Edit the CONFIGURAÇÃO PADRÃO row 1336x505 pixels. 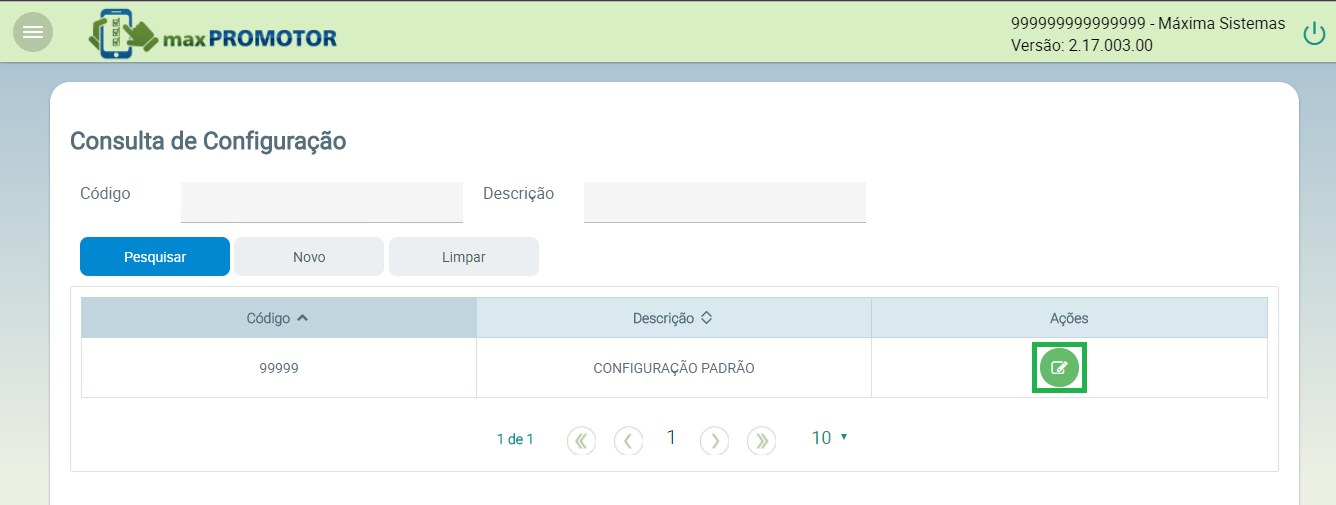1059,368
